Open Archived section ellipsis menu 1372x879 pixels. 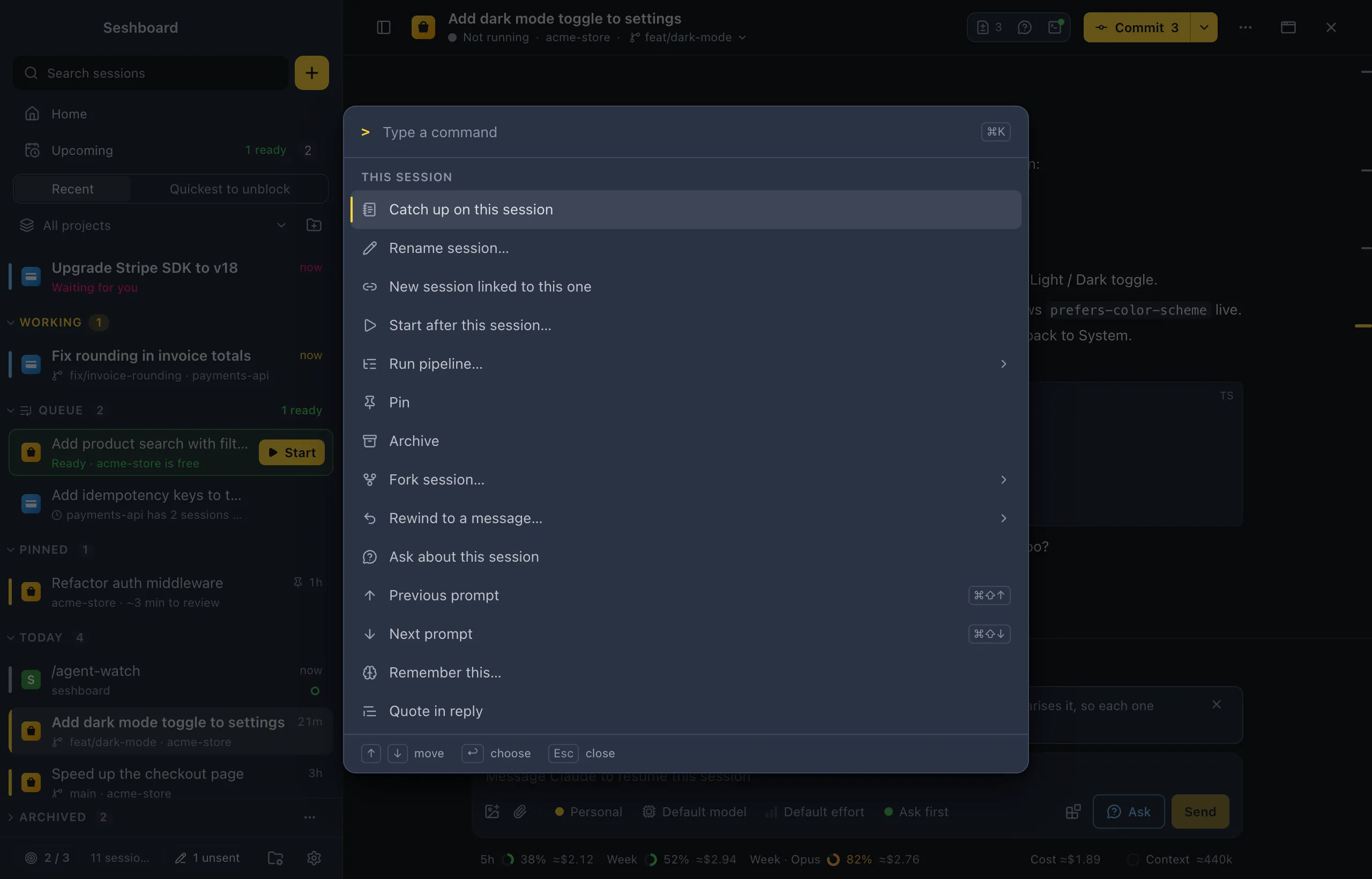click(310, 817)
